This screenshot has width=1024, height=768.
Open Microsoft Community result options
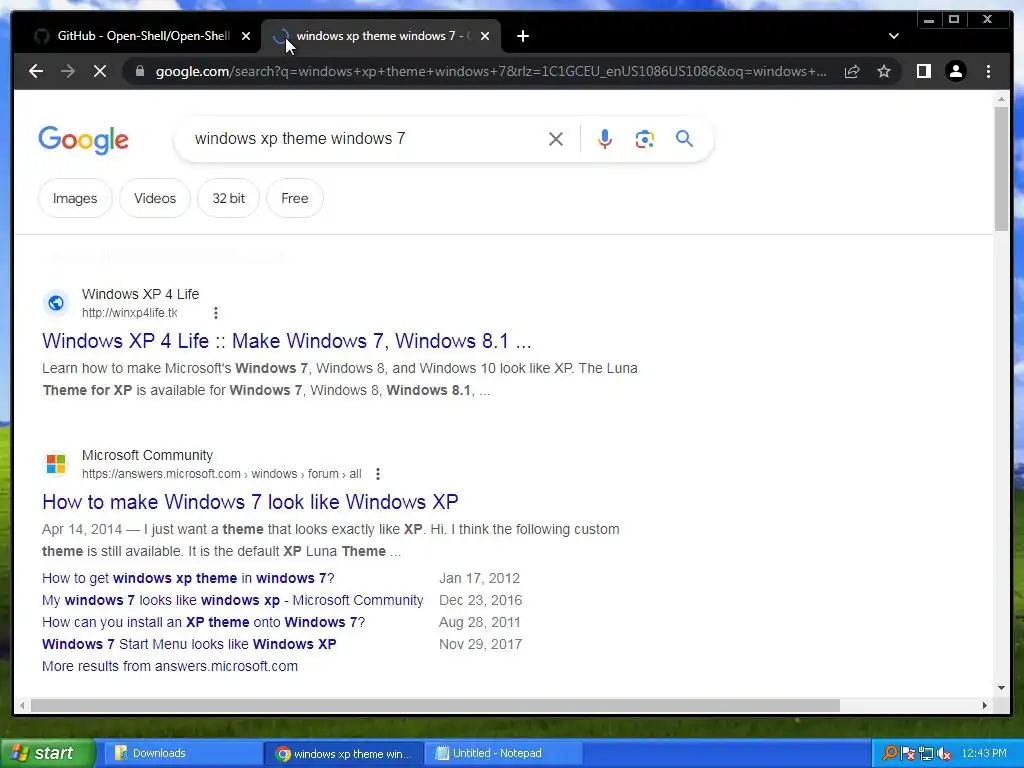377,473
